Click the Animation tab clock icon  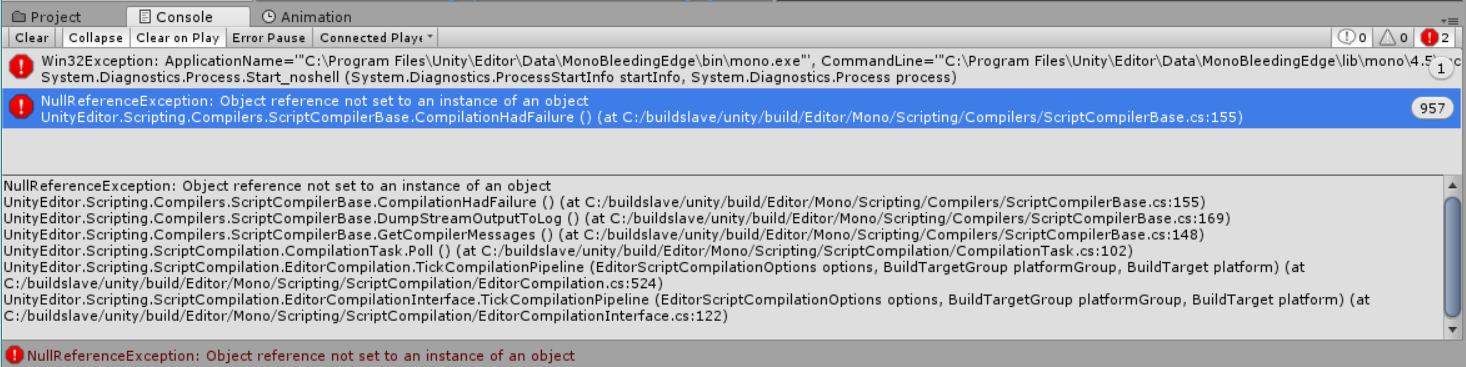click(x=269, y=17)
